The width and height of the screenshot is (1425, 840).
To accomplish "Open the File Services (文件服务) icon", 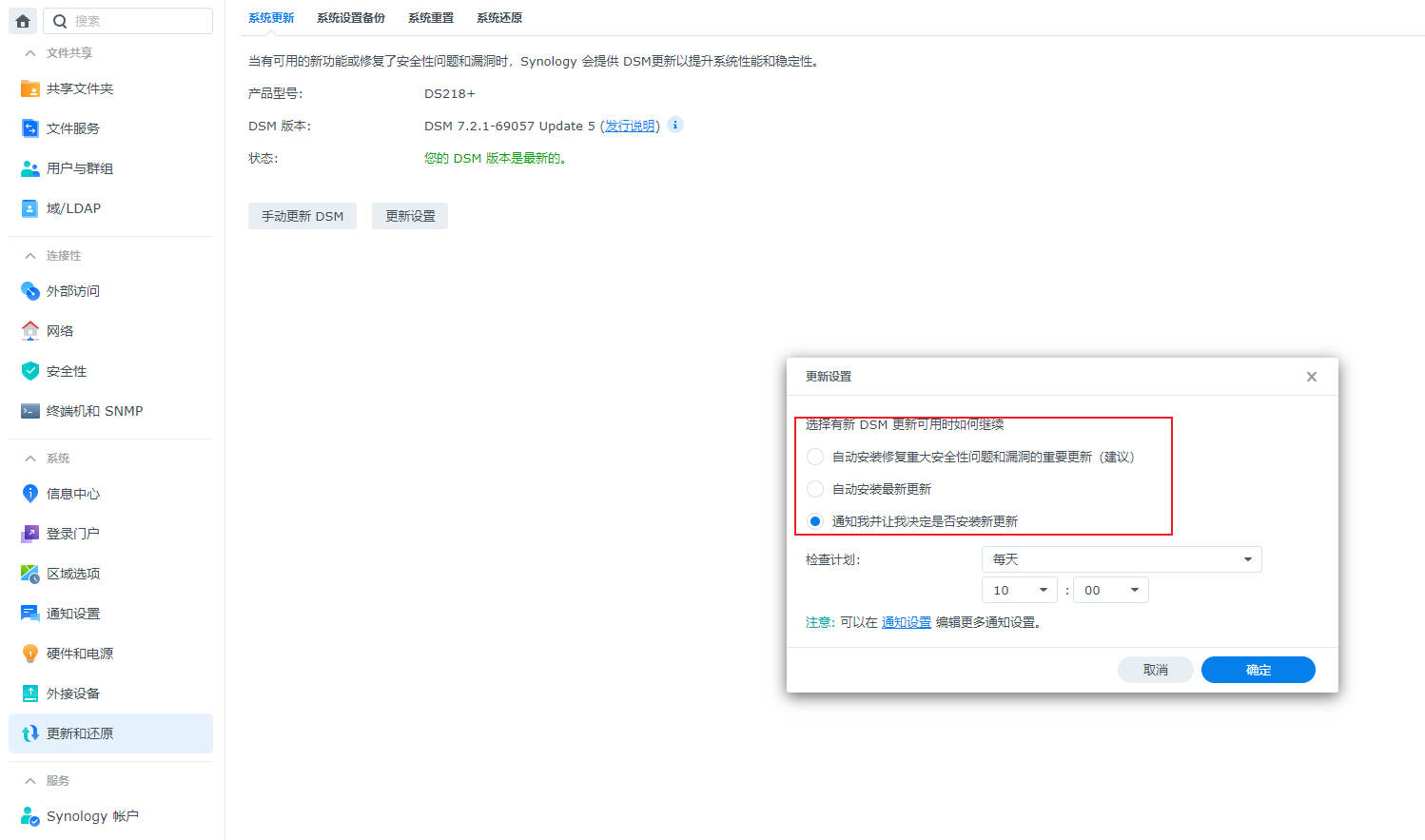I will pyautogui.click(x=30, y=128).
